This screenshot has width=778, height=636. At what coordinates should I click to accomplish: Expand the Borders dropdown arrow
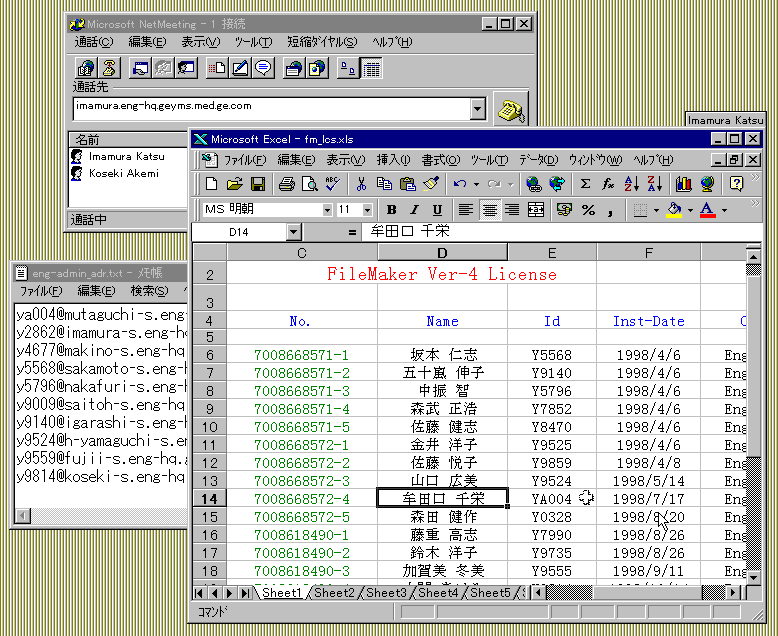coord(656,210)
